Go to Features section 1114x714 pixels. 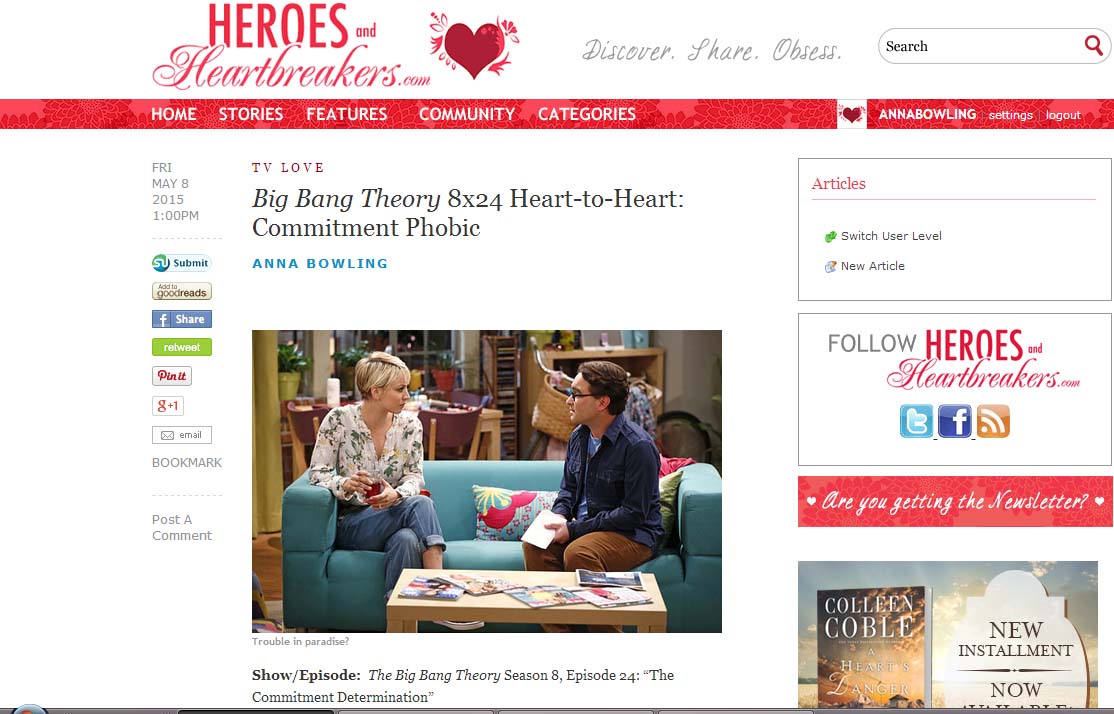[347, 114]
